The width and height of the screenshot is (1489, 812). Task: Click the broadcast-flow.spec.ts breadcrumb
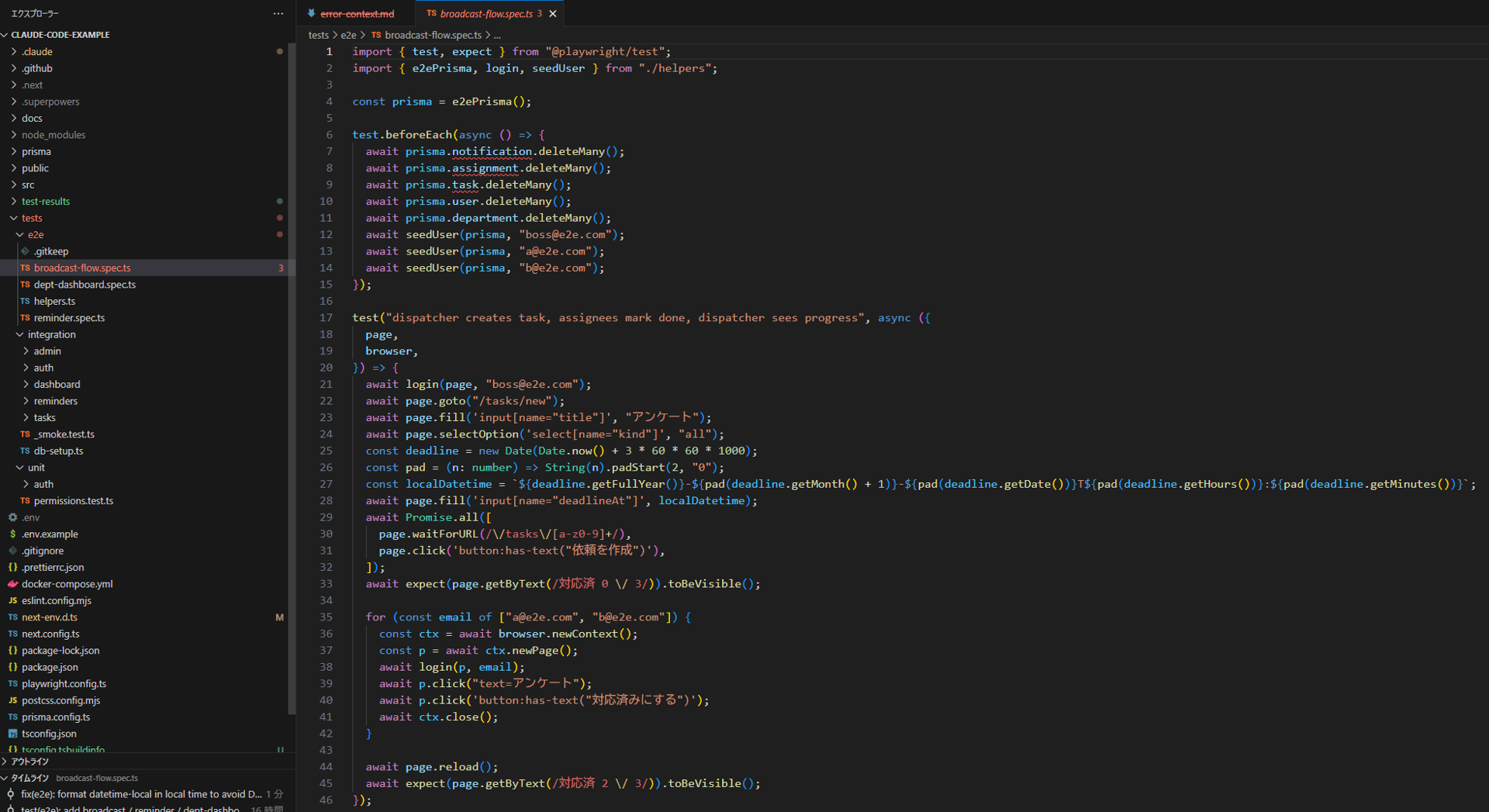[x=433, y=35]
